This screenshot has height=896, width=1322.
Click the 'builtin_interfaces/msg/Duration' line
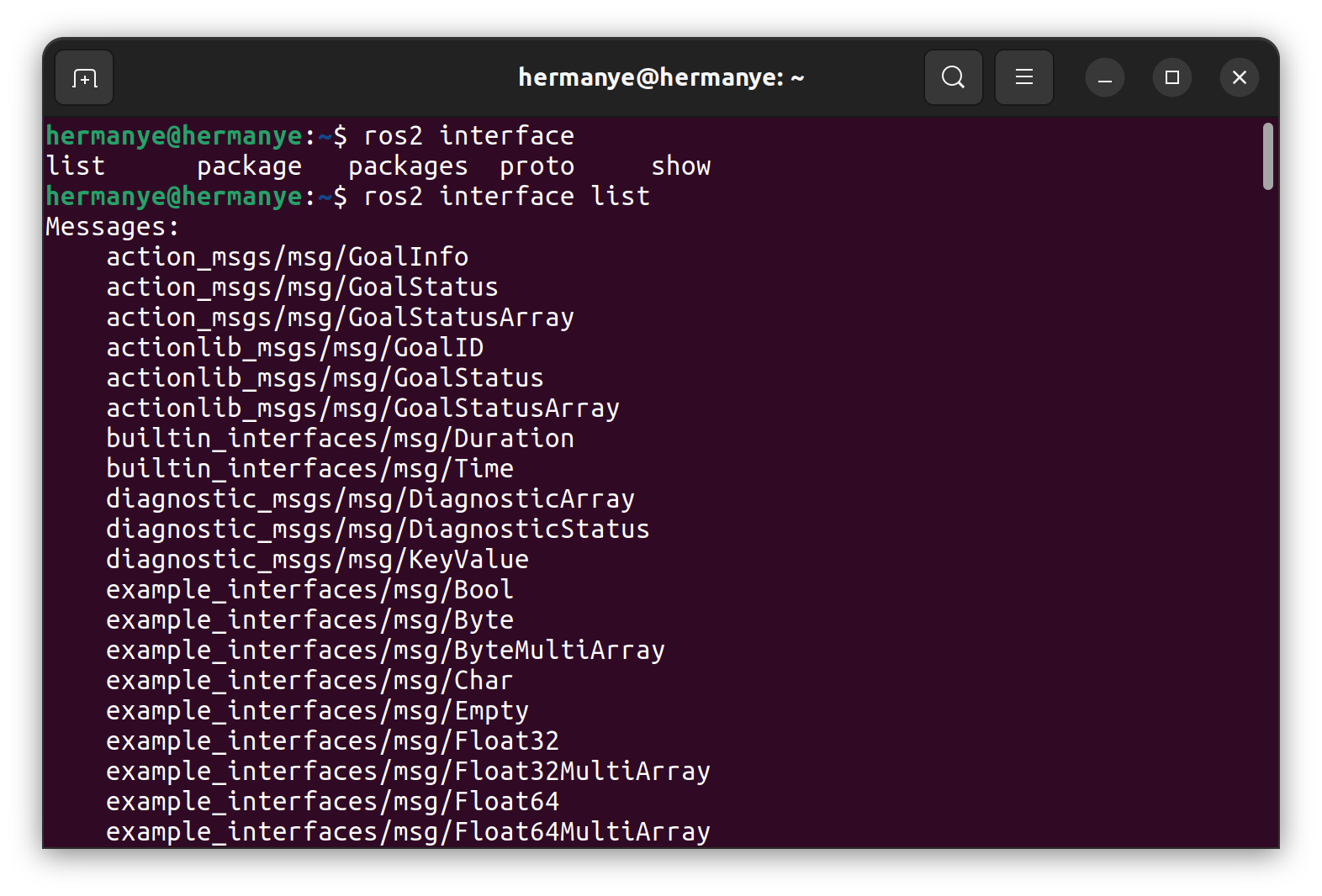341,439
